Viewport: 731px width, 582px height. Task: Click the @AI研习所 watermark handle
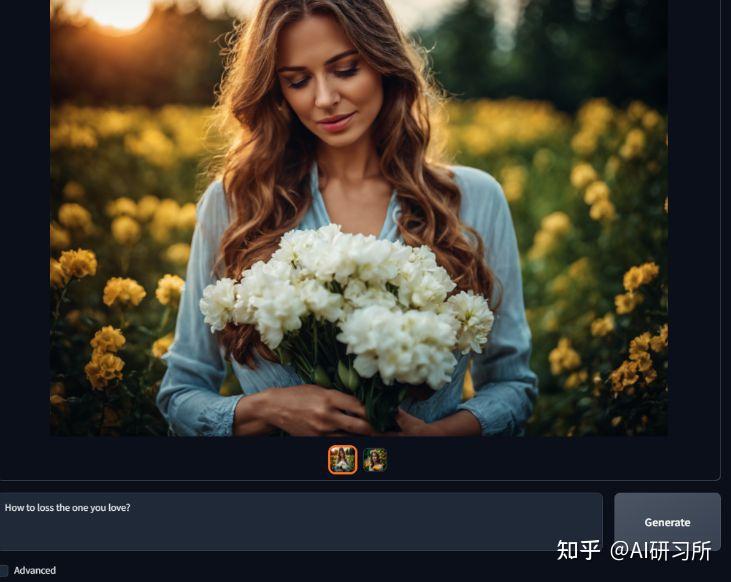point(661,551)
